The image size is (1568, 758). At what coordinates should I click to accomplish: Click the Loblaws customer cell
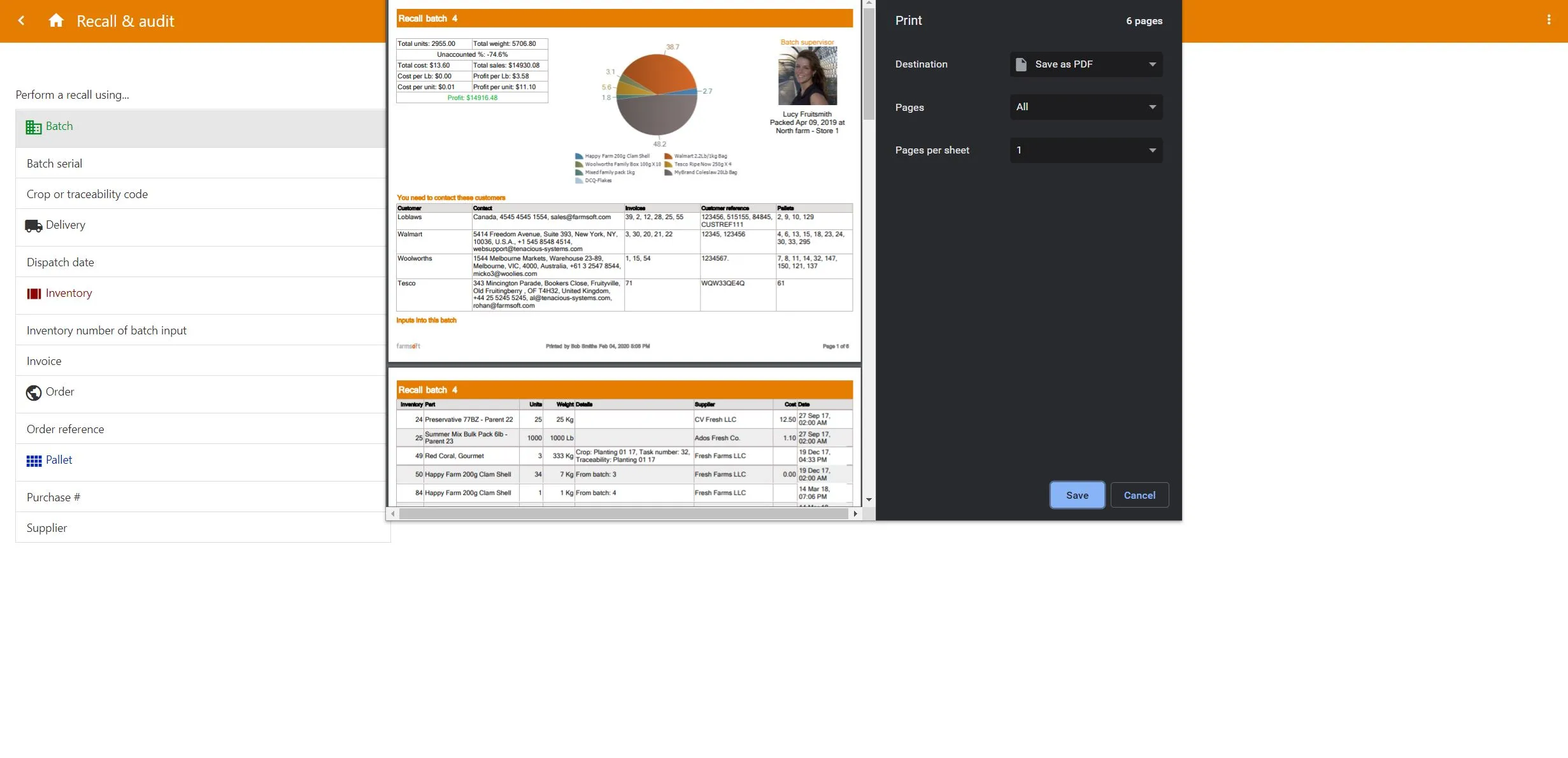click(x=434, y=221)
